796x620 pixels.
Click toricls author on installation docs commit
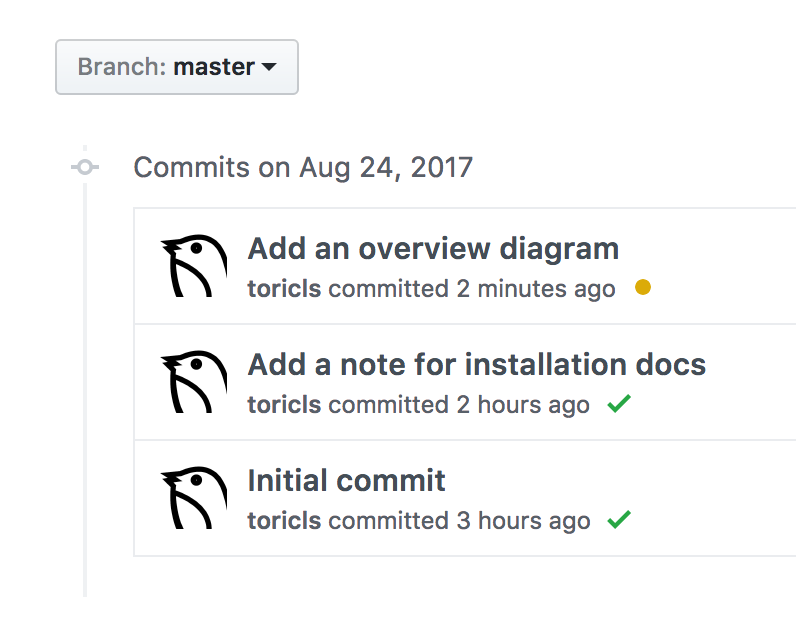pyautogui.click(x=284, y=405)
